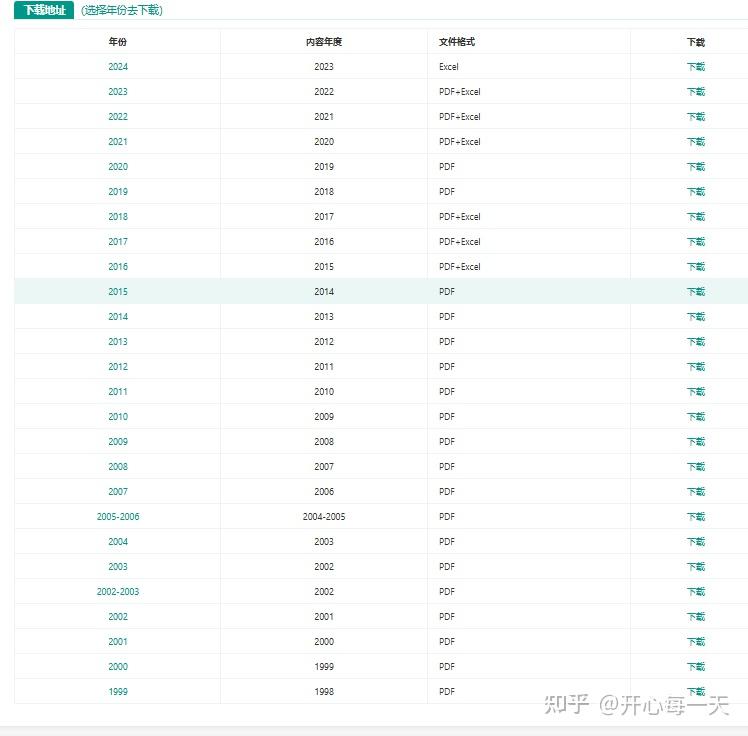Download the 2018 PDF+Excel file

coord(696,217)
